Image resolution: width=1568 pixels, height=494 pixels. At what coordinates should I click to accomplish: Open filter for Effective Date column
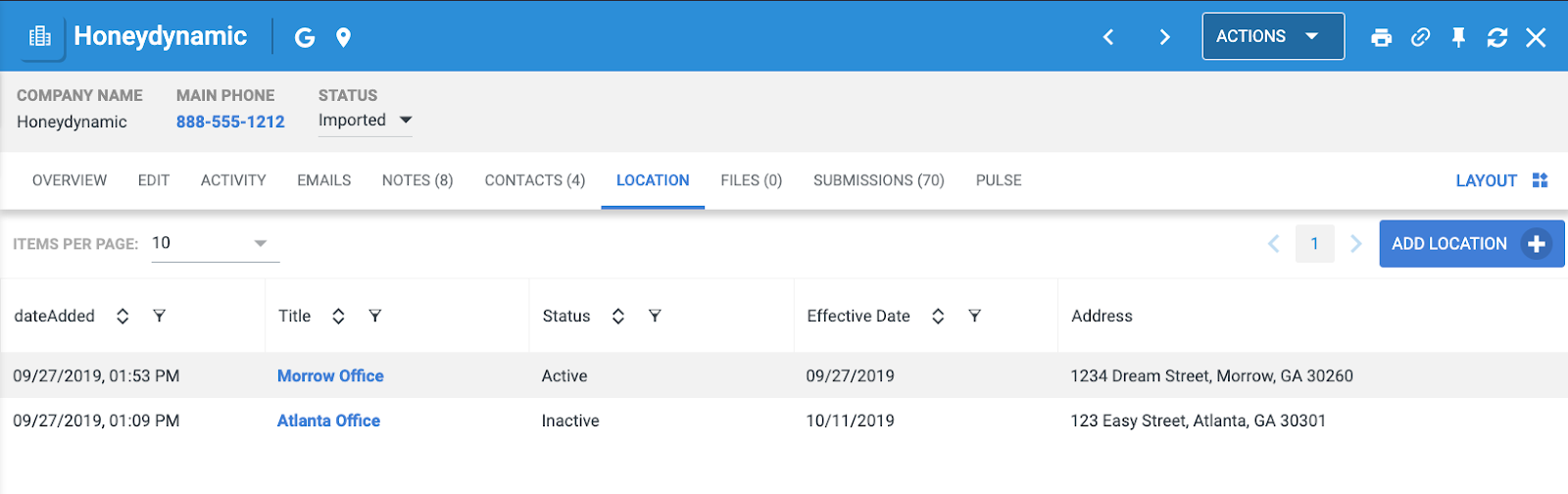pos(974,316)
